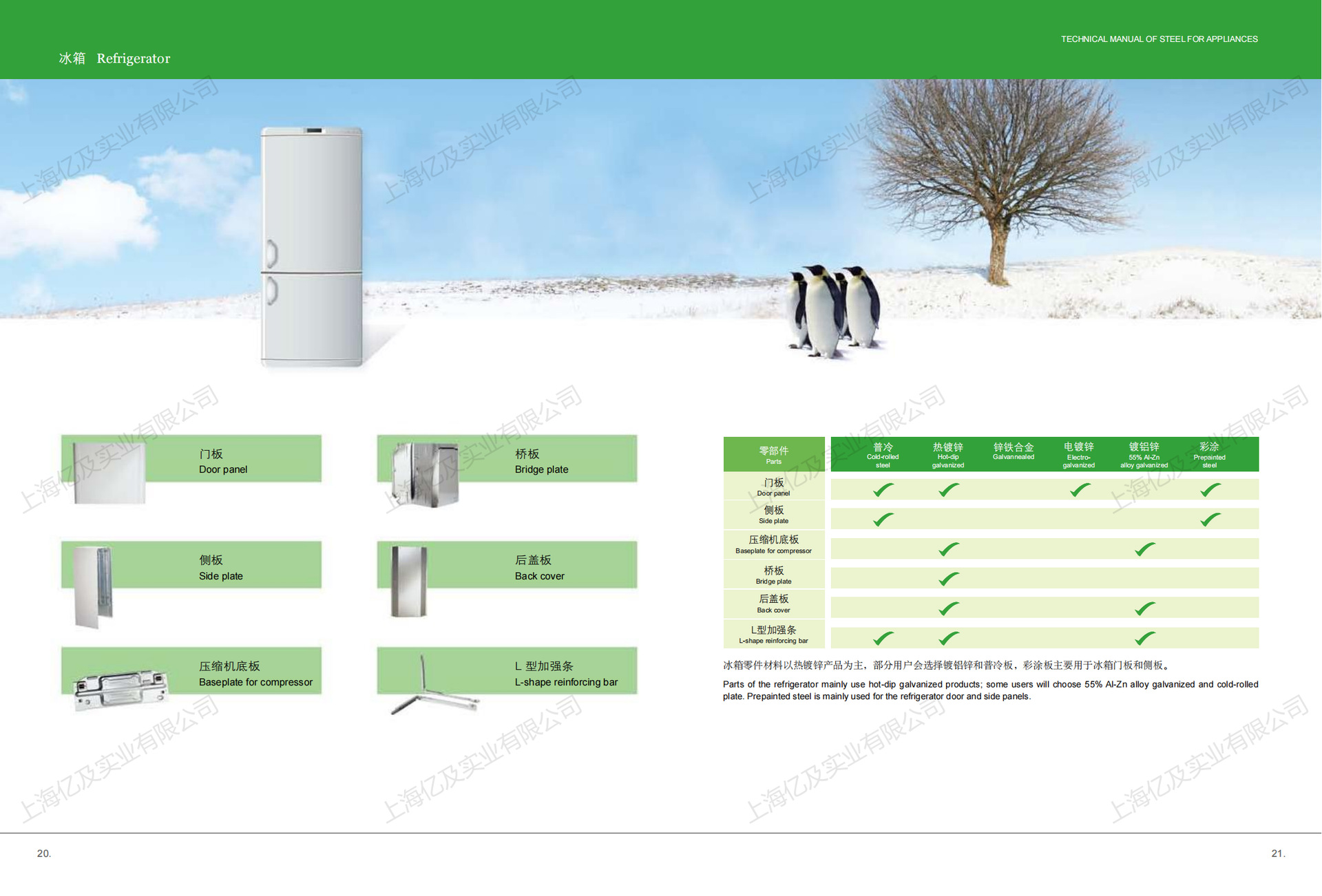Click the Galvannealed column header

(1013, 451)
